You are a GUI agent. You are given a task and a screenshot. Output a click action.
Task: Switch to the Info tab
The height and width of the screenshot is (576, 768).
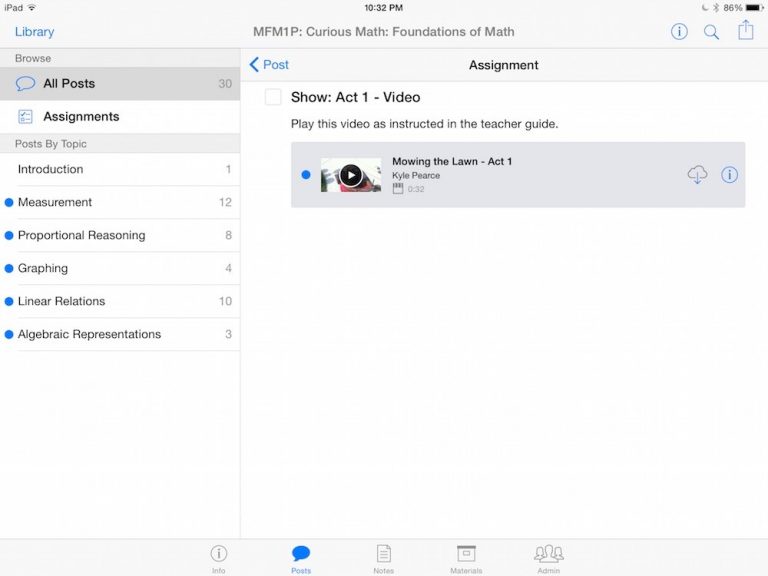[x=218, y=557]
